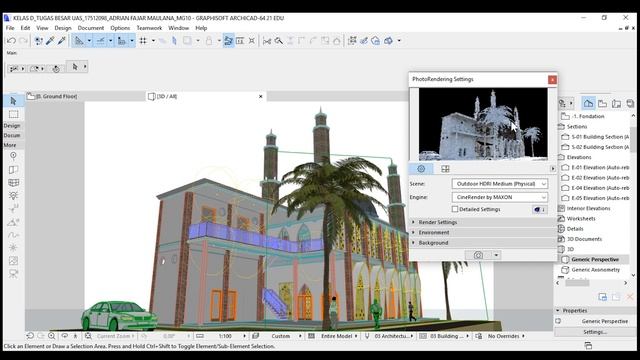Close the PhotoRendering Settings palette
Viewport: 640px width, 360px height.
[552, 80]
